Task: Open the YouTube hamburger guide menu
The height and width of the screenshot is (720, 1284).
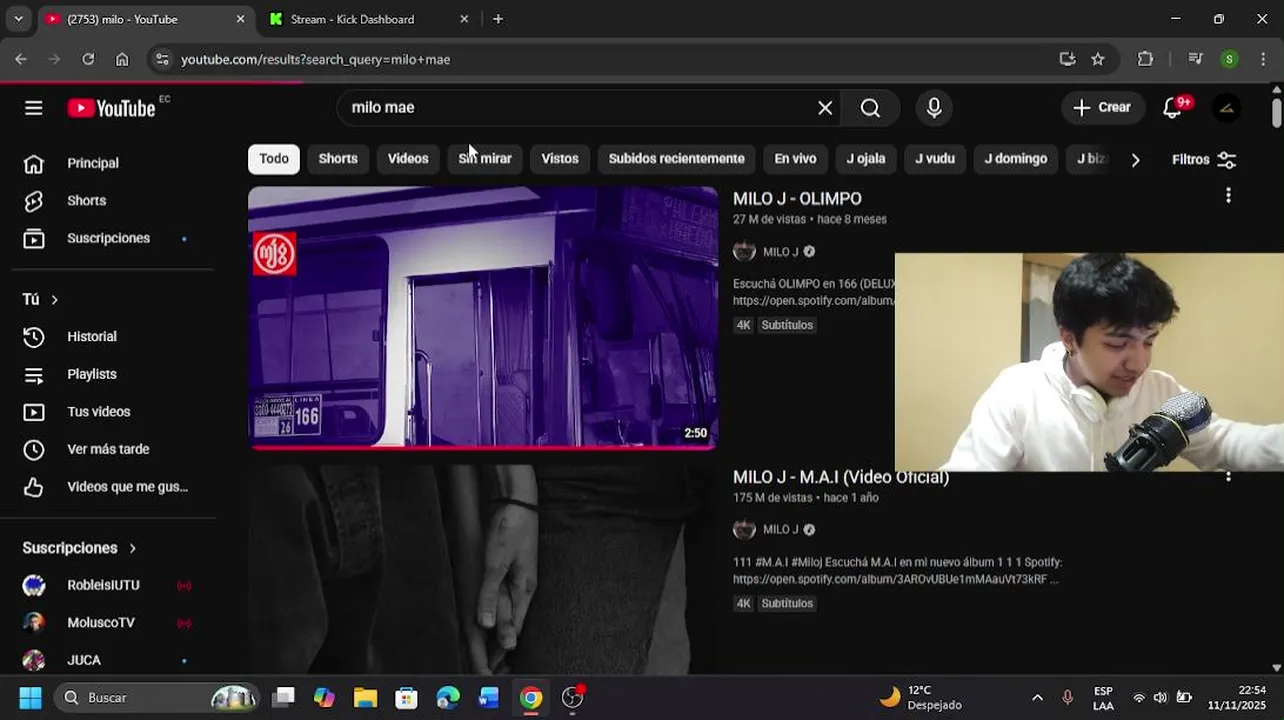Action: (33, 108)
